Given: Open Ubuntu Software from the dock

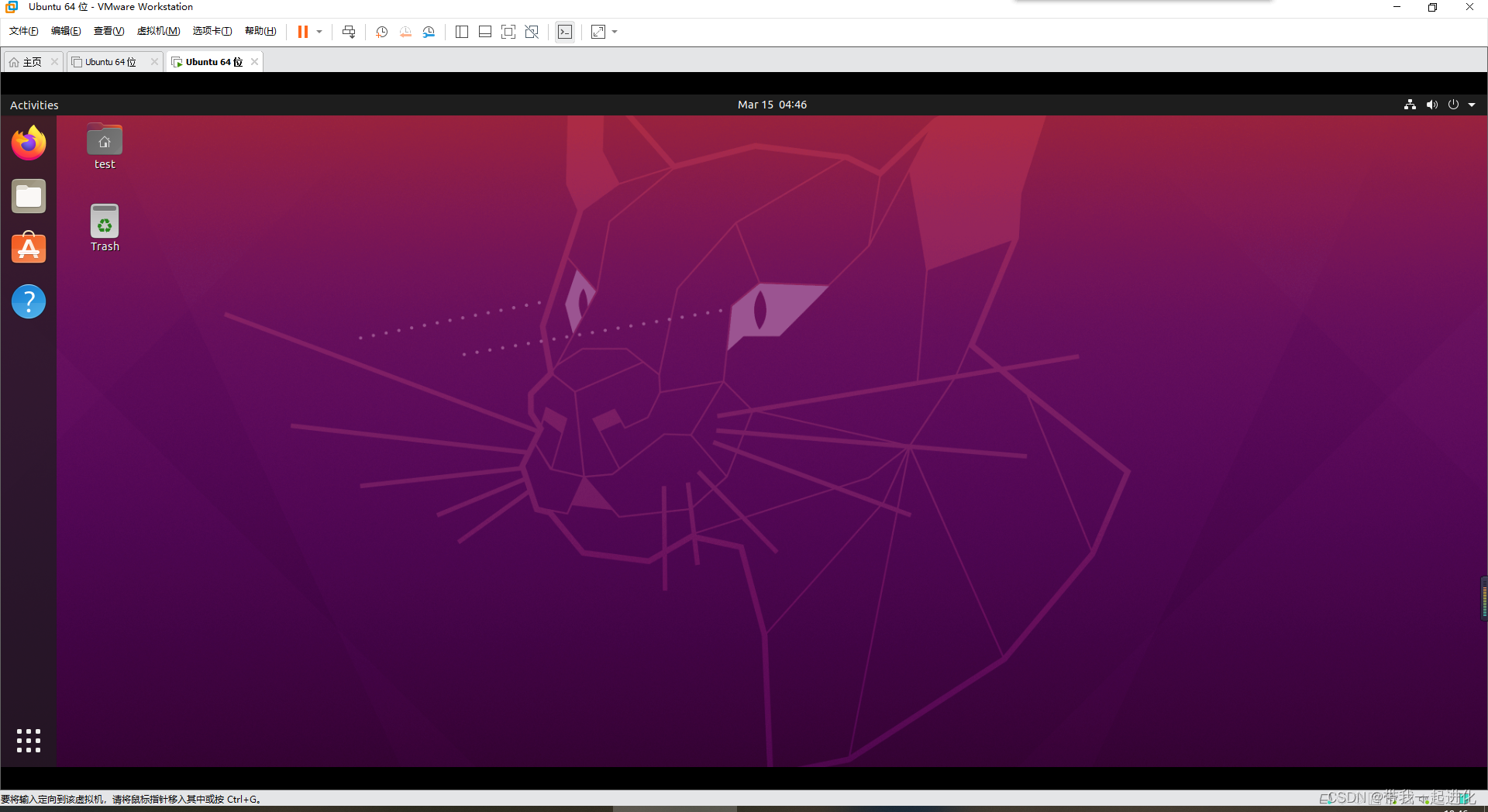Looking at the screenshot, I should [x=29, y=248].
